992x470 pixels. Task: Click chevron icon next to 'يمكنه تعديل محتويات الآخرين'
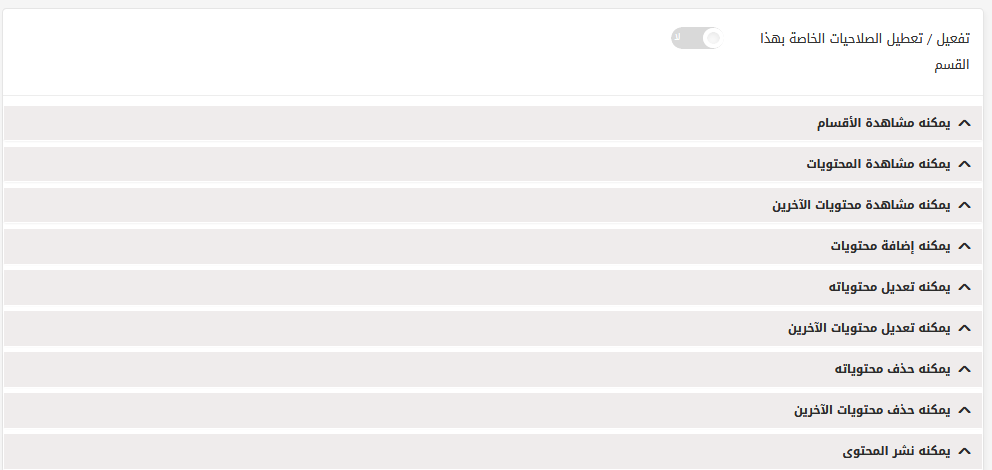[964, 328]
